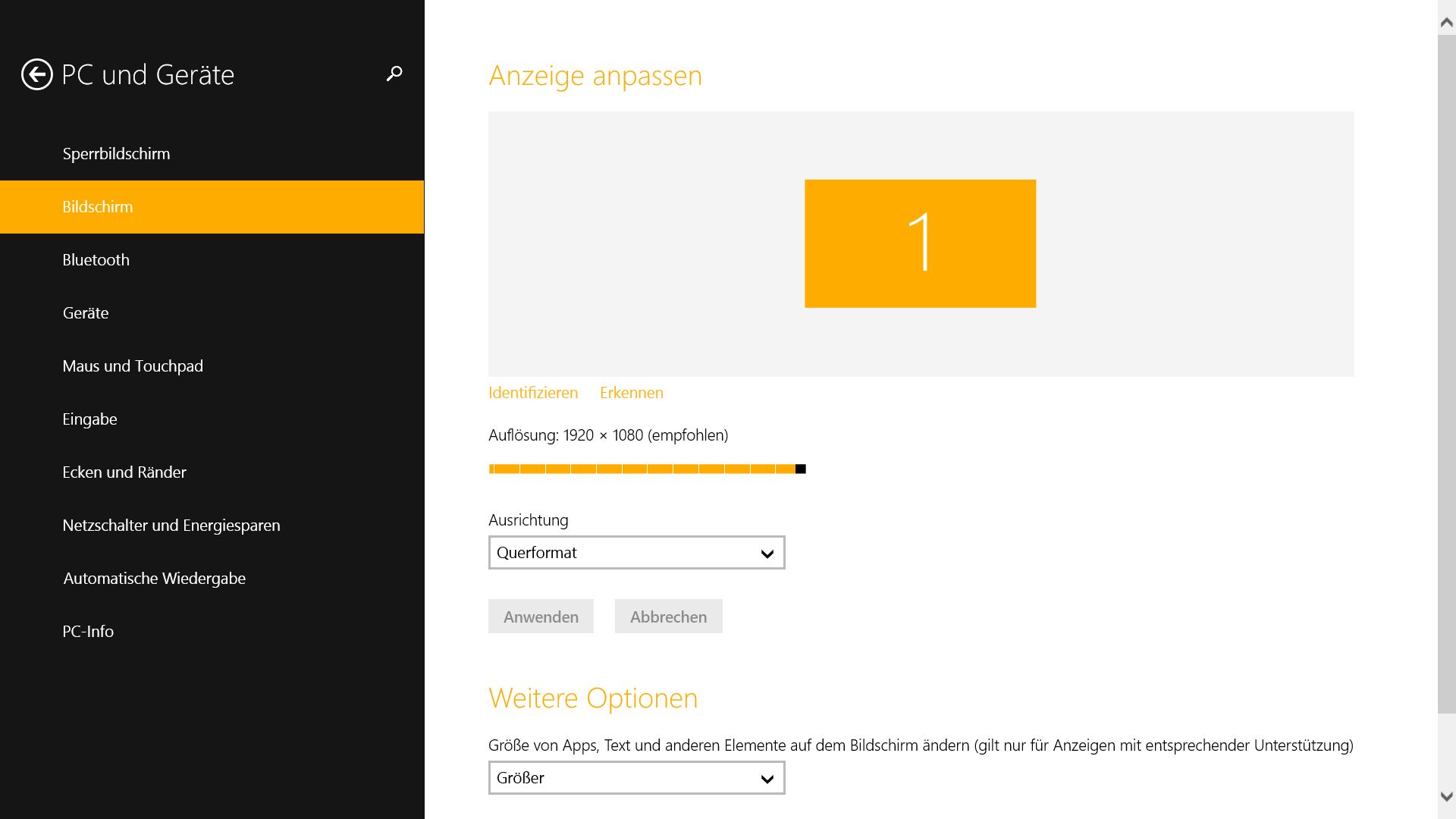The height and width of the screenshot is (819, 1456).
Task: Click the back arrow icon
Action: 36,74
